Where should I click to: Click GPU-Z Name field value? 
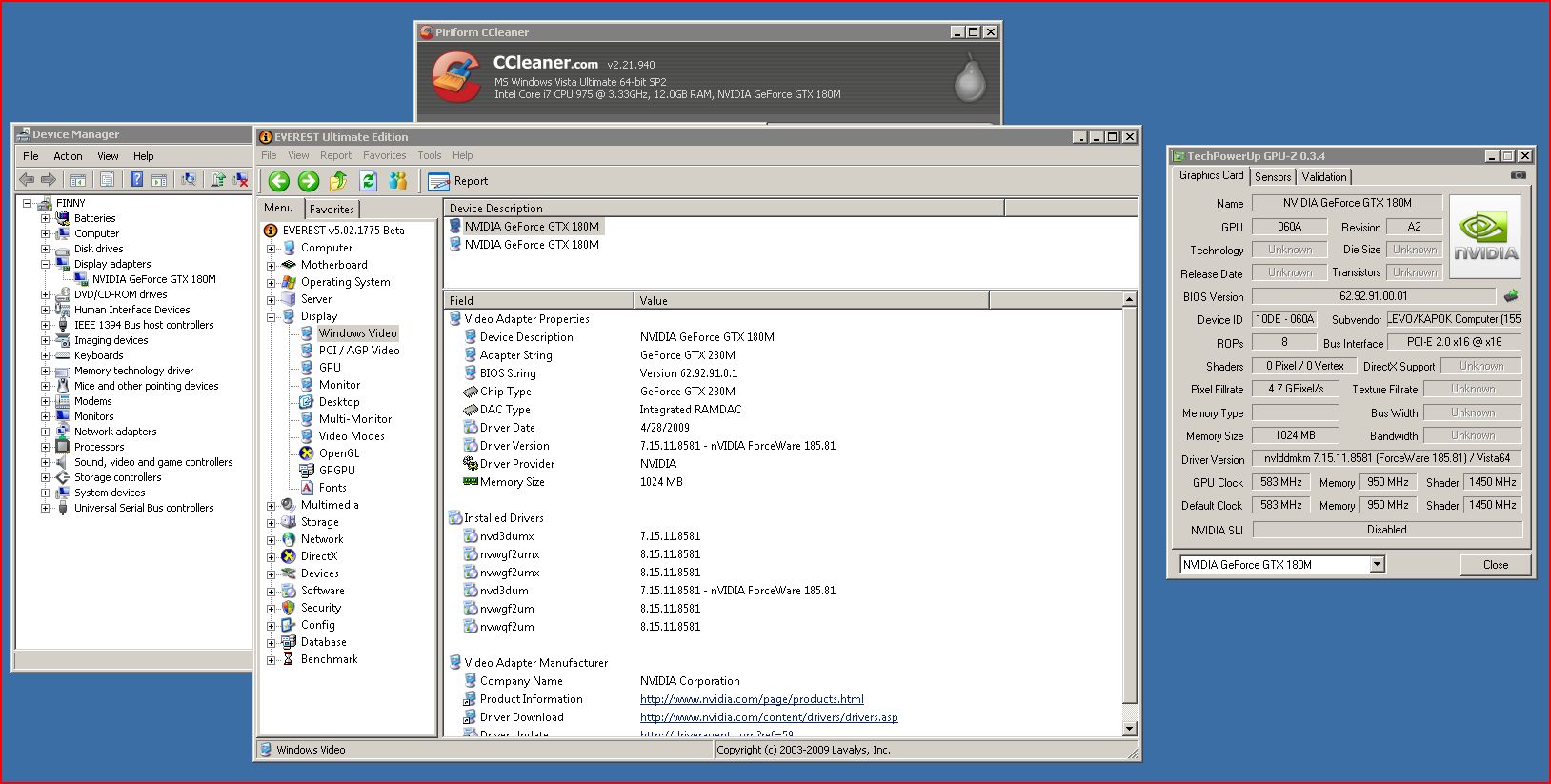click(1347, 203)
